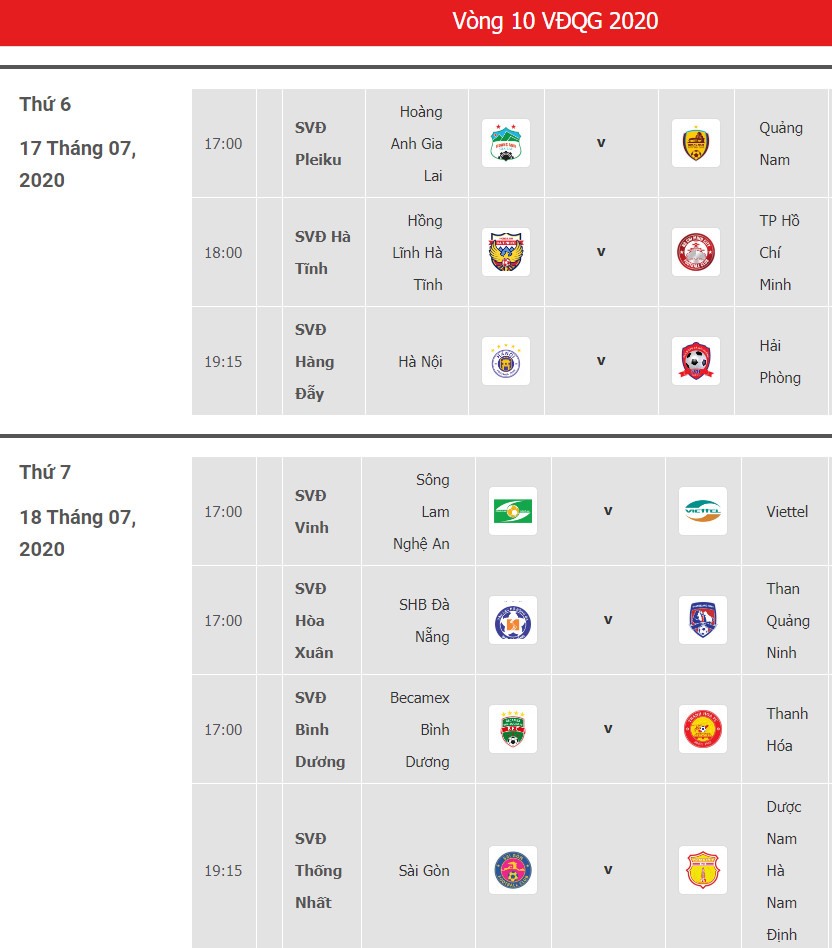
Task: Select the Sài Gòn team name
Action: point(424,871)
